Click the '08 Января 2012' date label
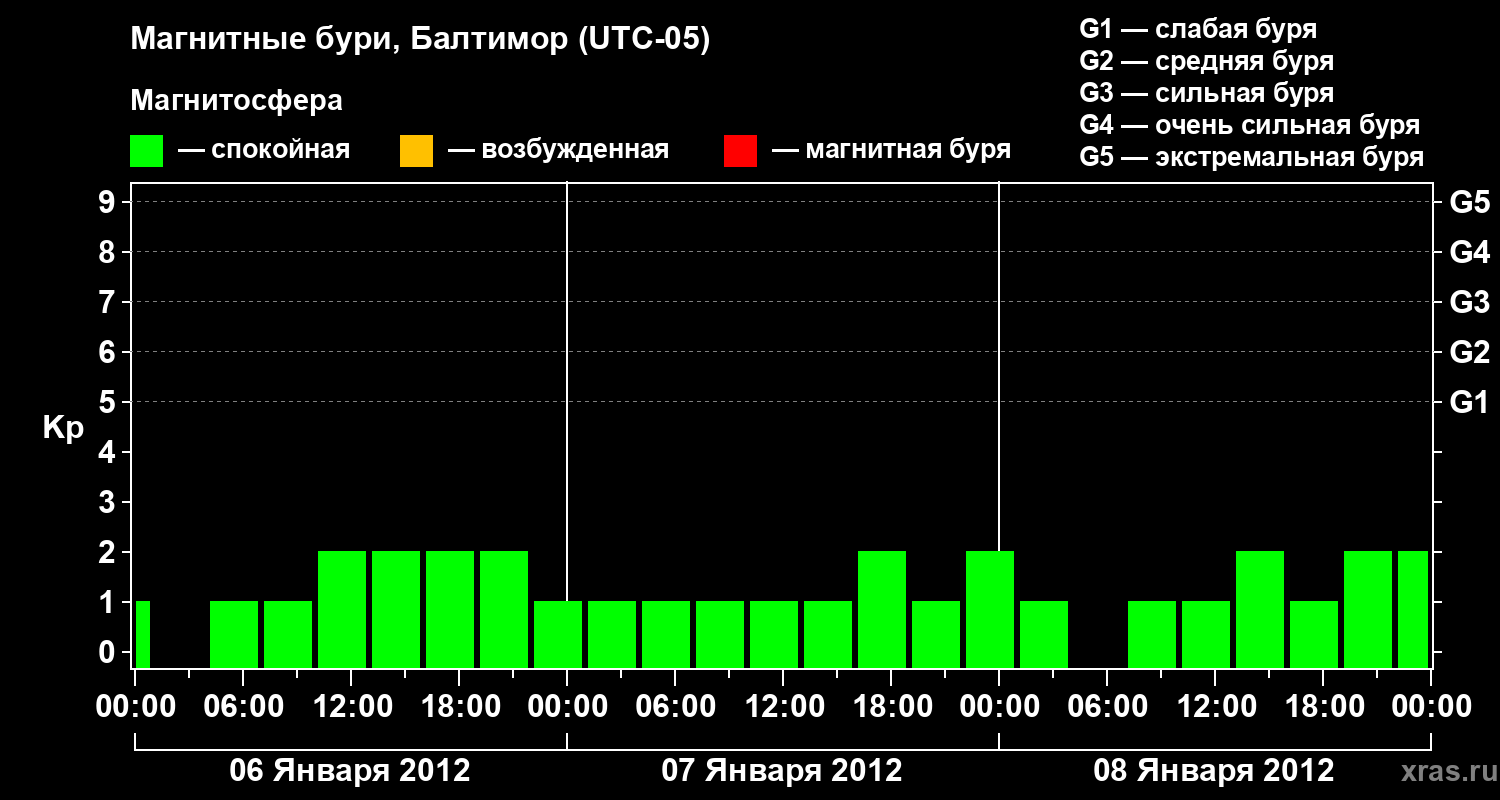Screen dimensions: 1500x800 click(1214, 771)
